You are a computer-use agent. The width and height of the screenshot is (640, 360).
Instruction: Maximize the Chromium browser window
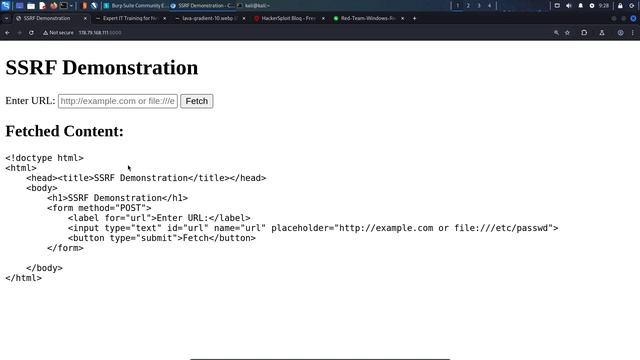click(x=623, y=18)
